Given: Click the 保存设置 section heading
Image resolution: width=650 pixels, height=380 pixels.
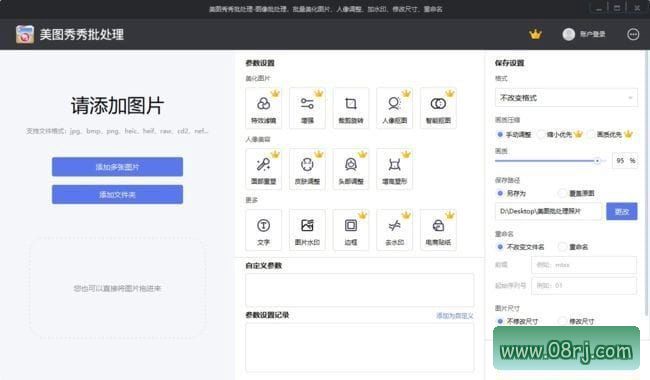Looking at the screenshot, I should tap(509, 63).
